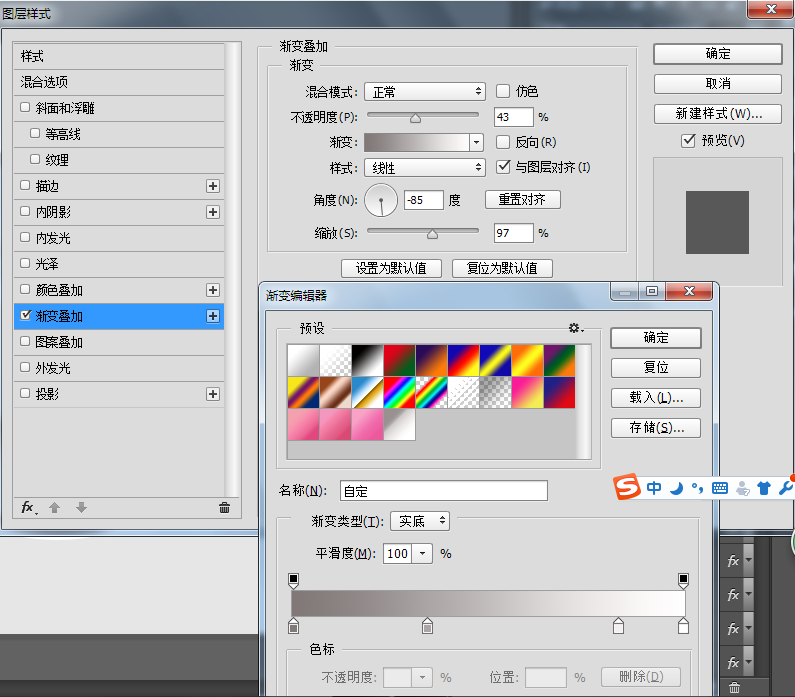This screenshot has height=697, width=795.
Task: Click the move effect up arrow
Action: pyautogui.click(x=55, y=507)
